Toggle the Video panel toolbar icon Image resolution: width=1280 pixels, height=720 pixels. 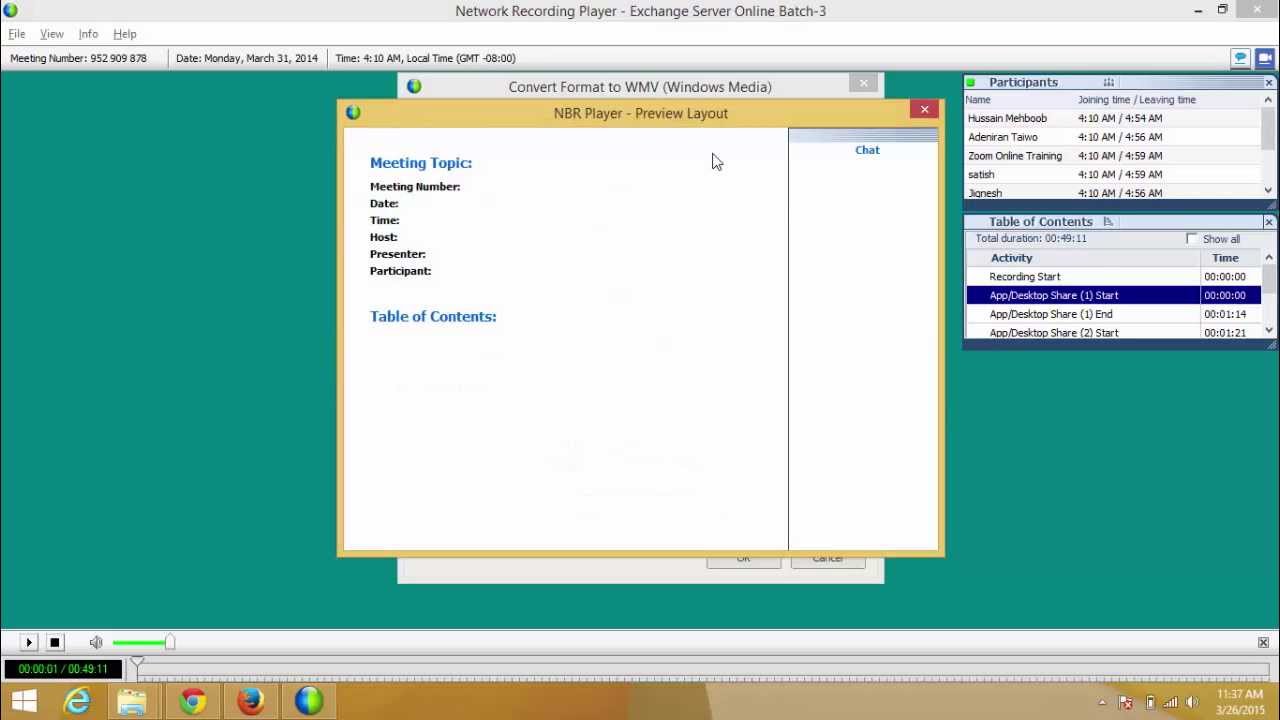[1264, 58]
